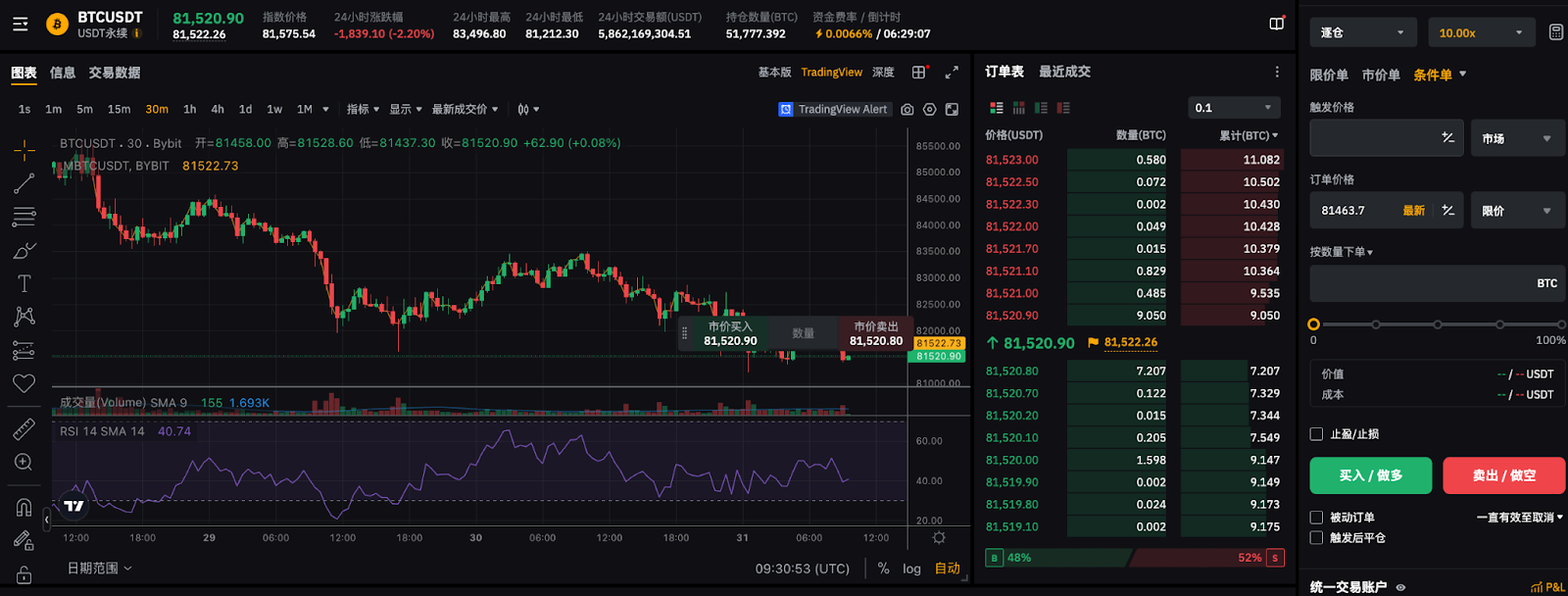This screenshot has width=1568, height=596.
Task: Enable the take profit/stop loss checkbox
Action: [x=1316, y=434]
